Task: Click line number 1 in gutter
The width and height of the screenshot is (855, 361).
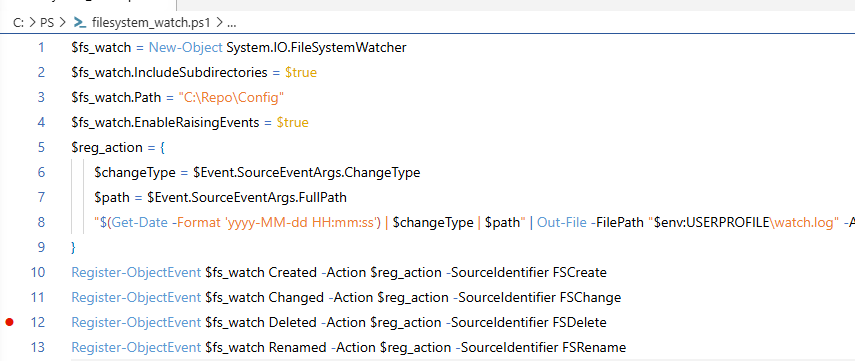Action: [41, 47]
